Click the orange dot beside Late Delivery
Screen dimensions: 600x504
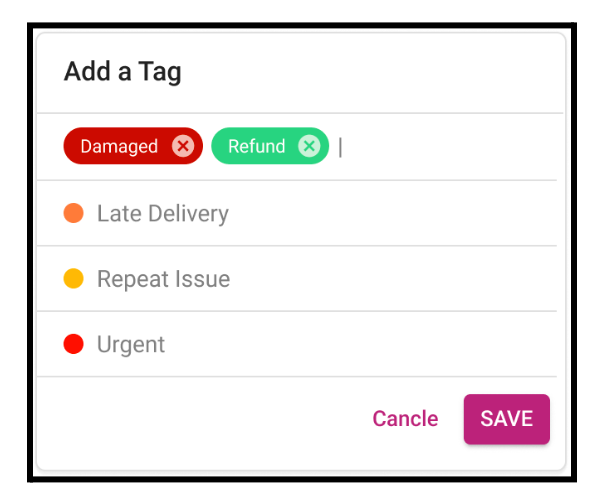(73, 213)
